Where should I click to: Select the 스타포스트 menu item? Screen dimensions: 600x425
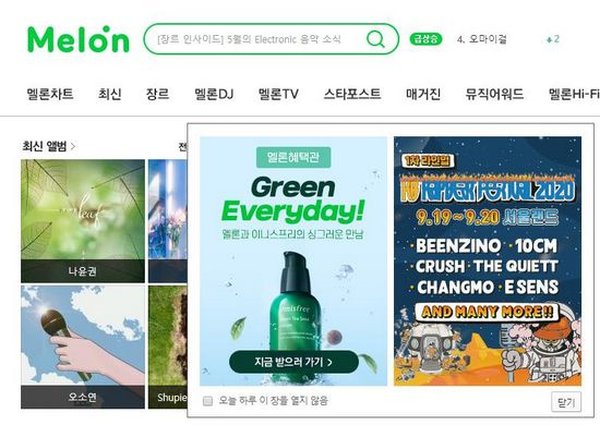tap(352, 94)
